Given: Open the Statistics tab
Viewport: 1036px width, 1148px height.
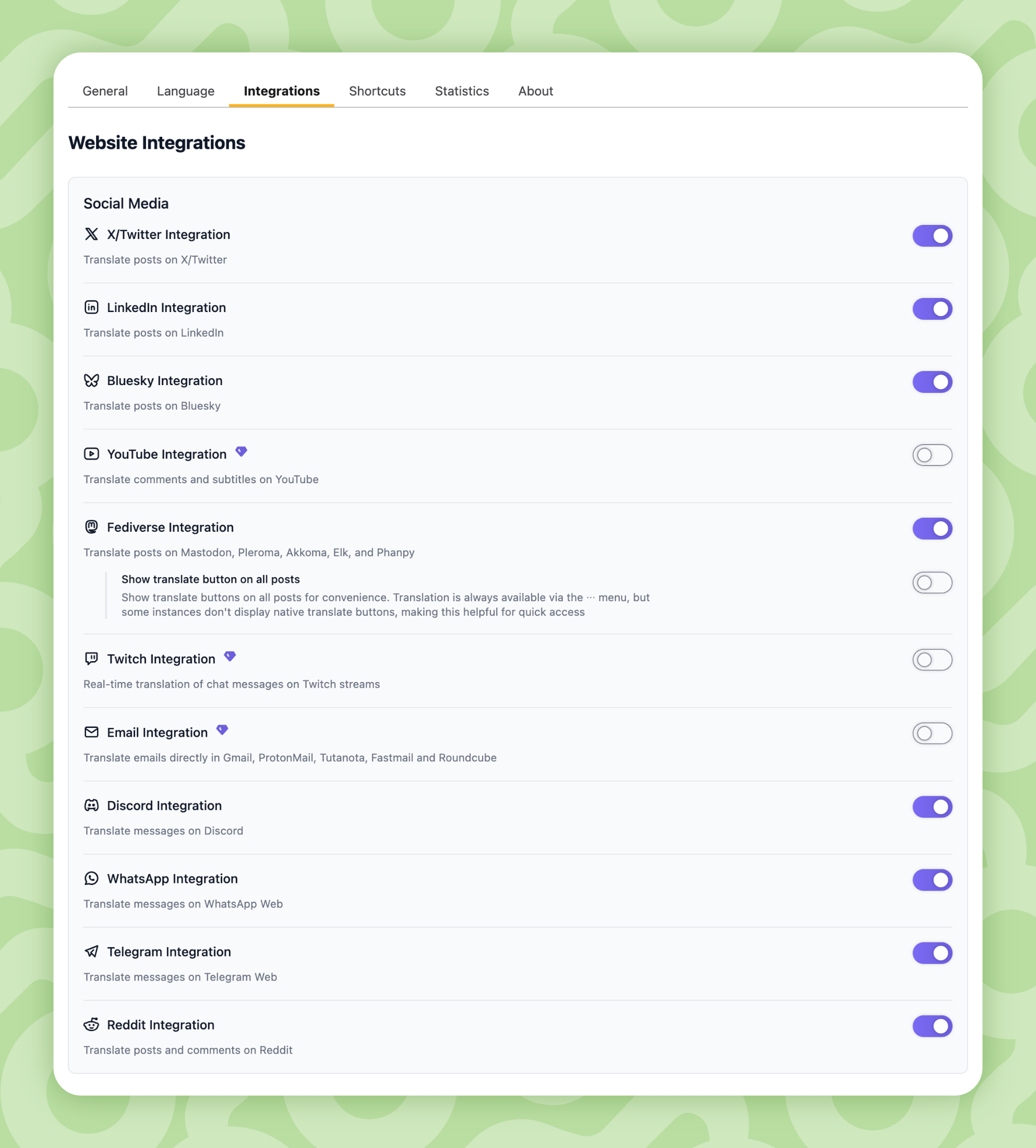Looking at the screenshot, I should [462, 91].
